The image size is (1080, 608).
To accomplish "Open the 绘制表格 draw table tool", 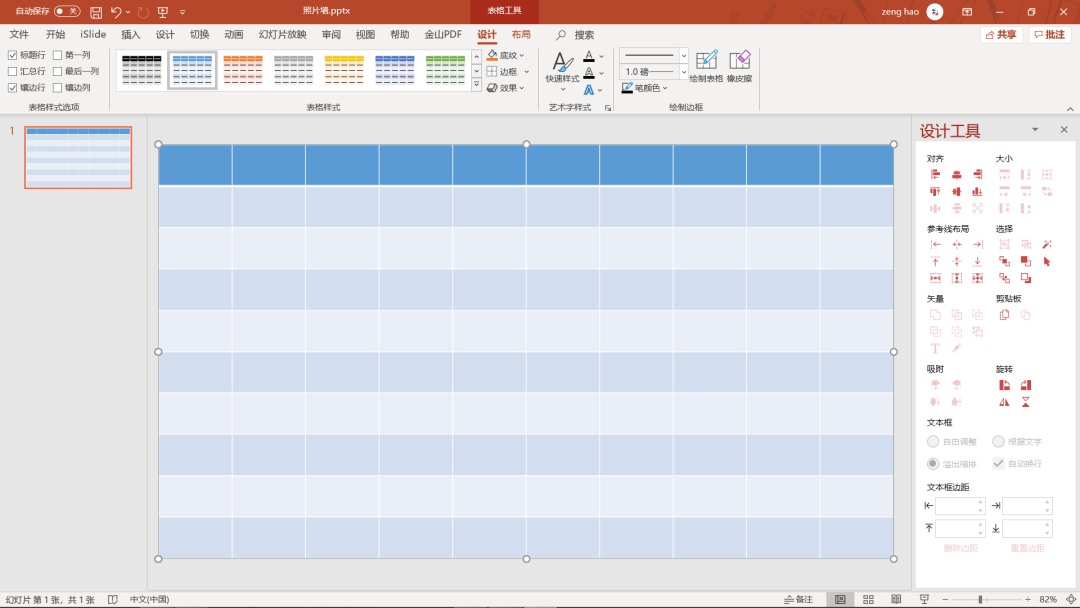I will coord(706,66).
